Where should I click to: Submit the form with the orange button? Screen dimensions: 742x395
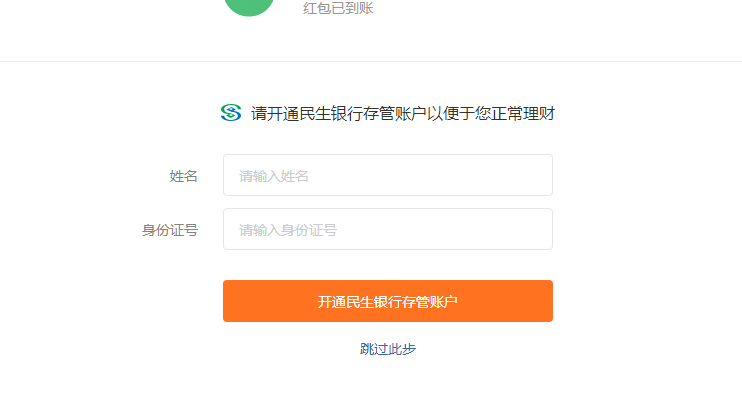point(388,301)
